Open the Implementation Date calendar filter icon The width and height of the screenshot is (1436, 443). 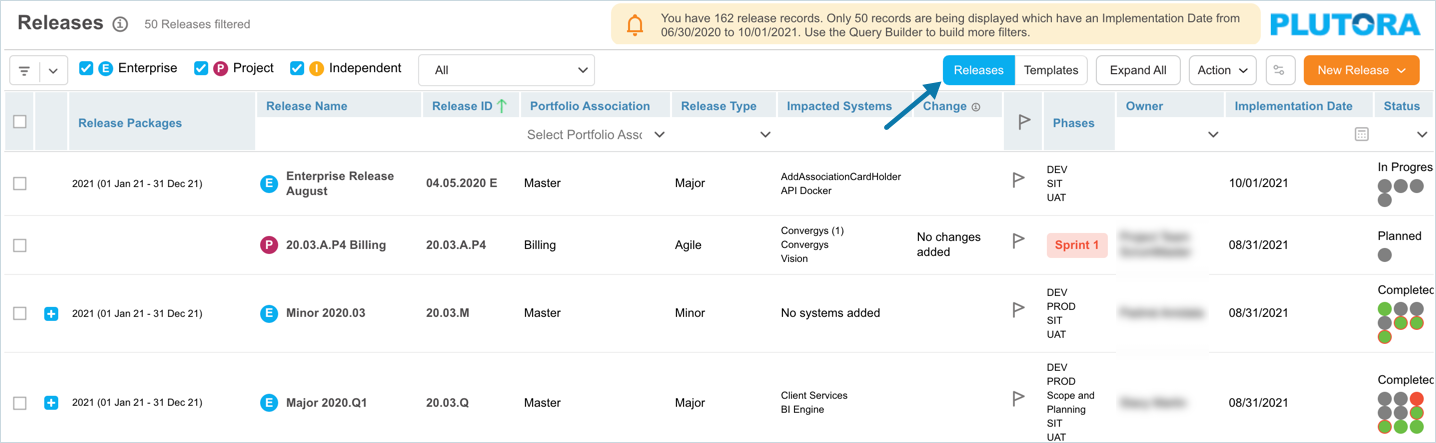(1361, 134)
